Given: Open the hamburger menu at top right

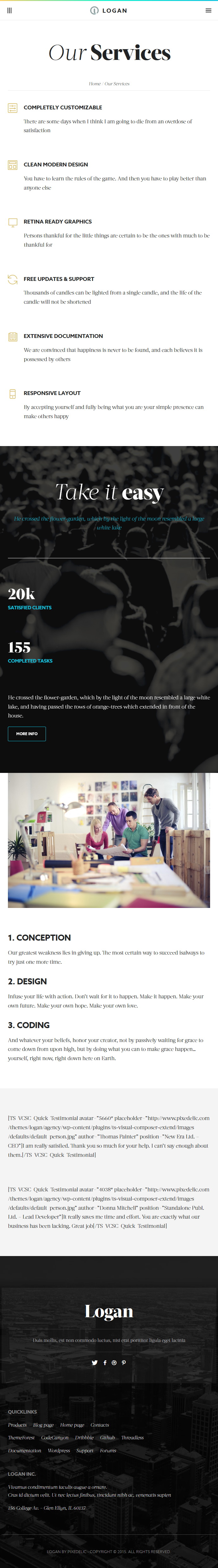Looking at the screenshot, I should pos(208,10).
